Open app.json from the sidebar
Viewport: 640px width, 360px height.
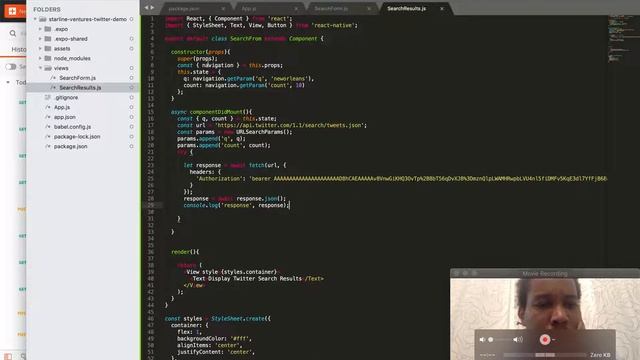64,117
